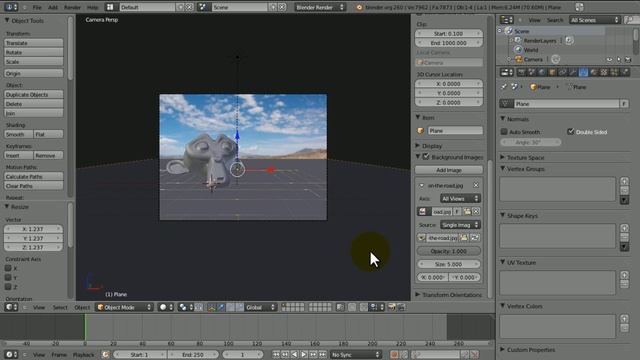
Task: Open the Object properties cube tab
Action: click(552, 72)
